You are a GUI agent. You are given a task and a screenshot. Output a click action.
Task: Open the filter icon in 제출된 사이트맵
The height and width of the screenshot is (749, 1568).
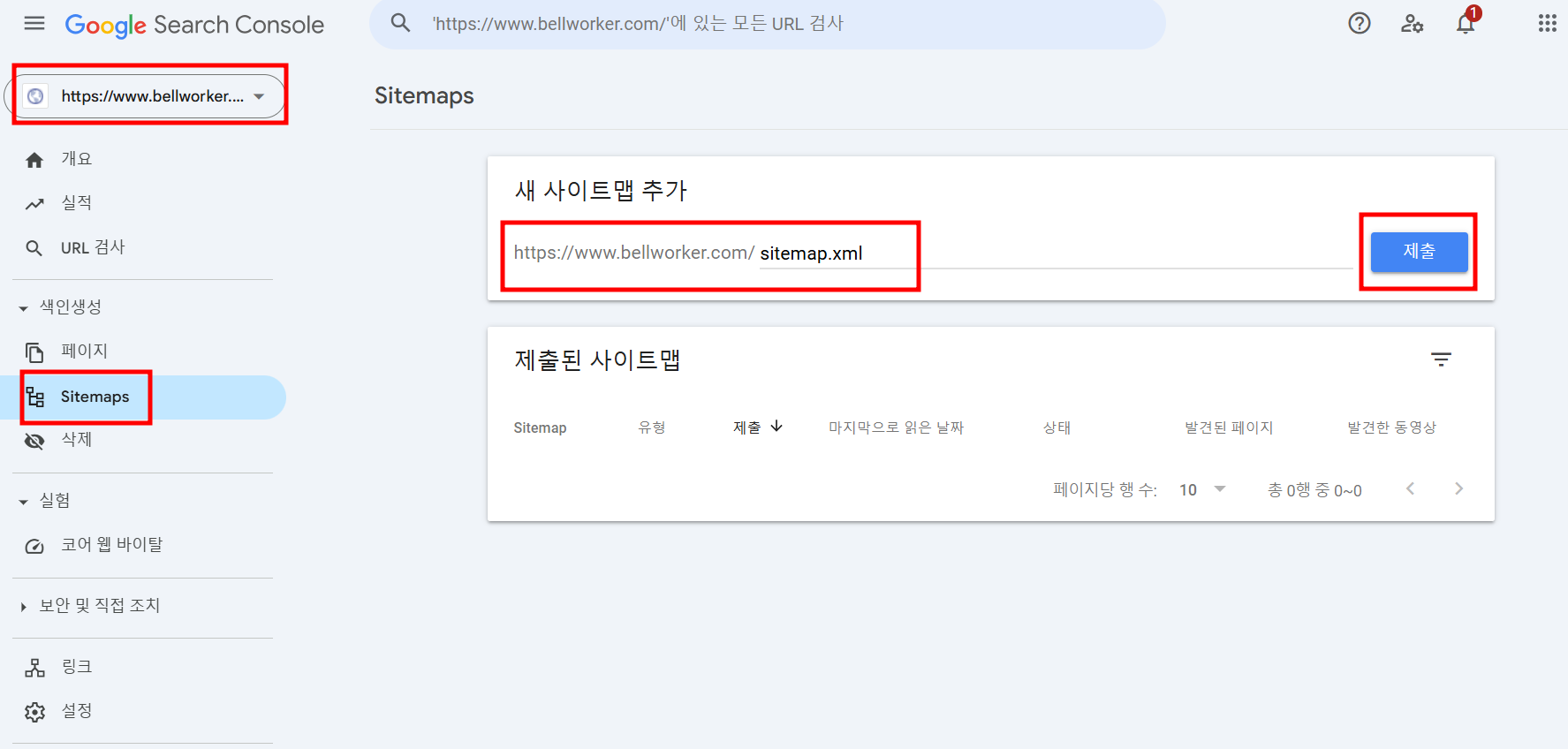coord(1441,359)
